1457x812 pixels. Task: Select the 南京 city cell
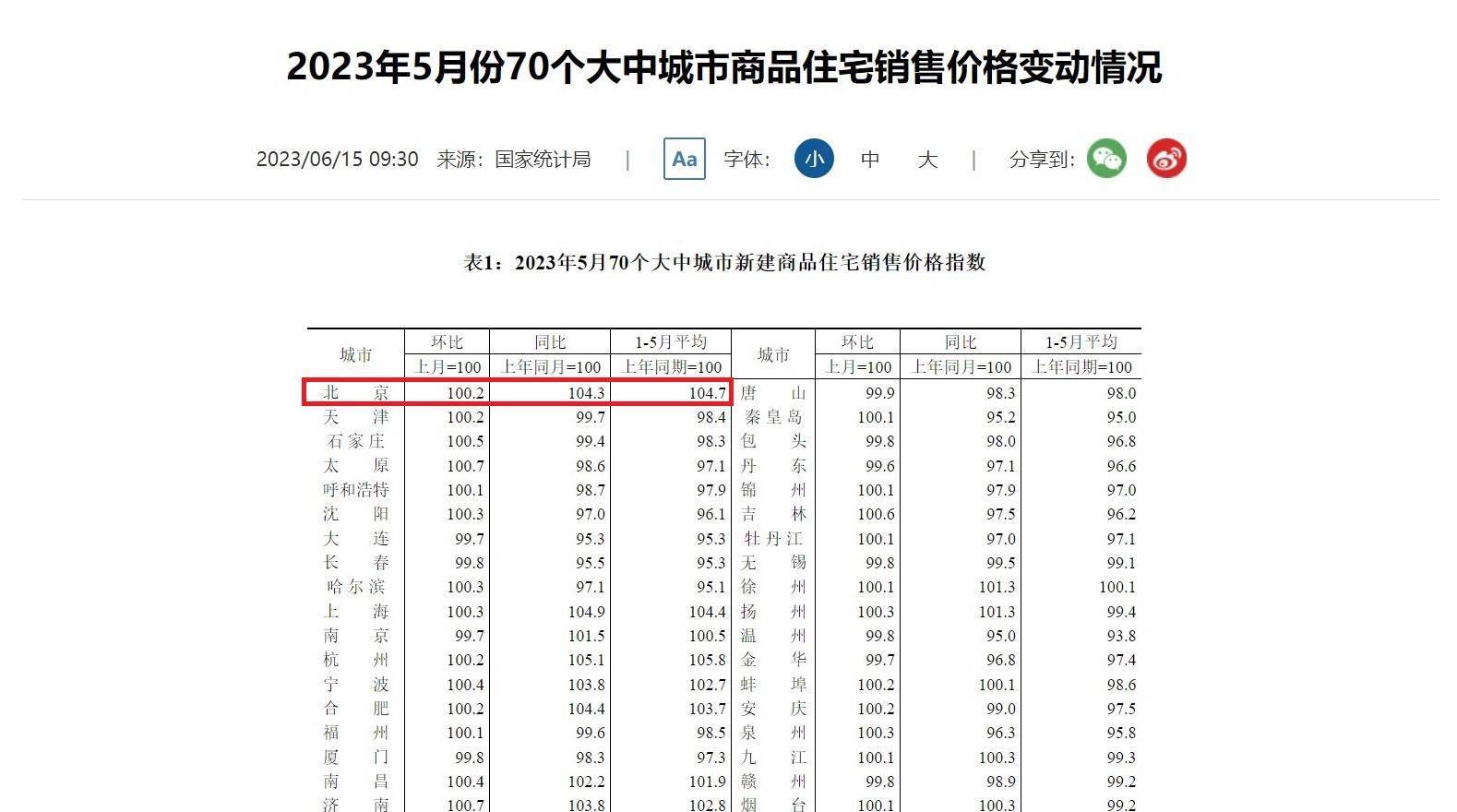coord(355,636)
